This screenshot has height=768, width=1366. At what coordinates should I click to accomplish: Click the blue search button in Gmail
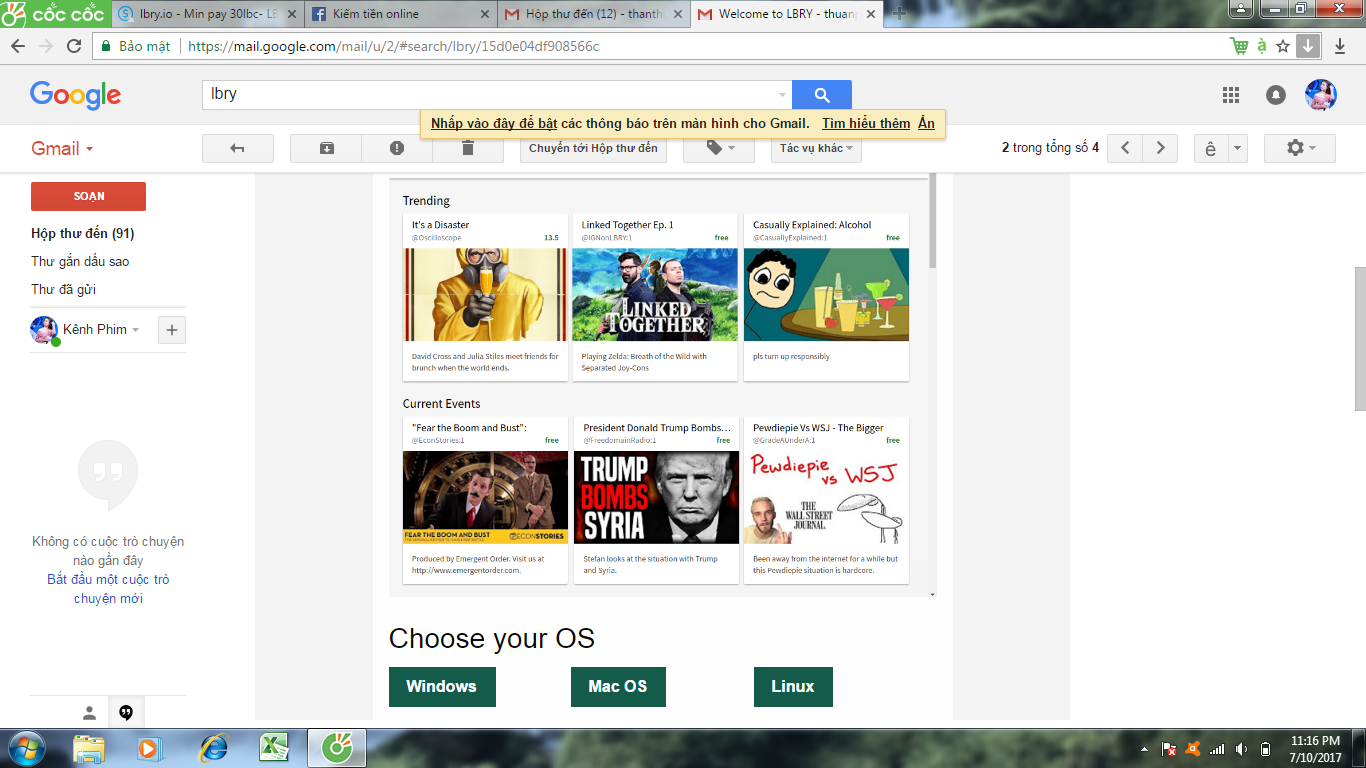pyautogui.click(x=822, y=95)
